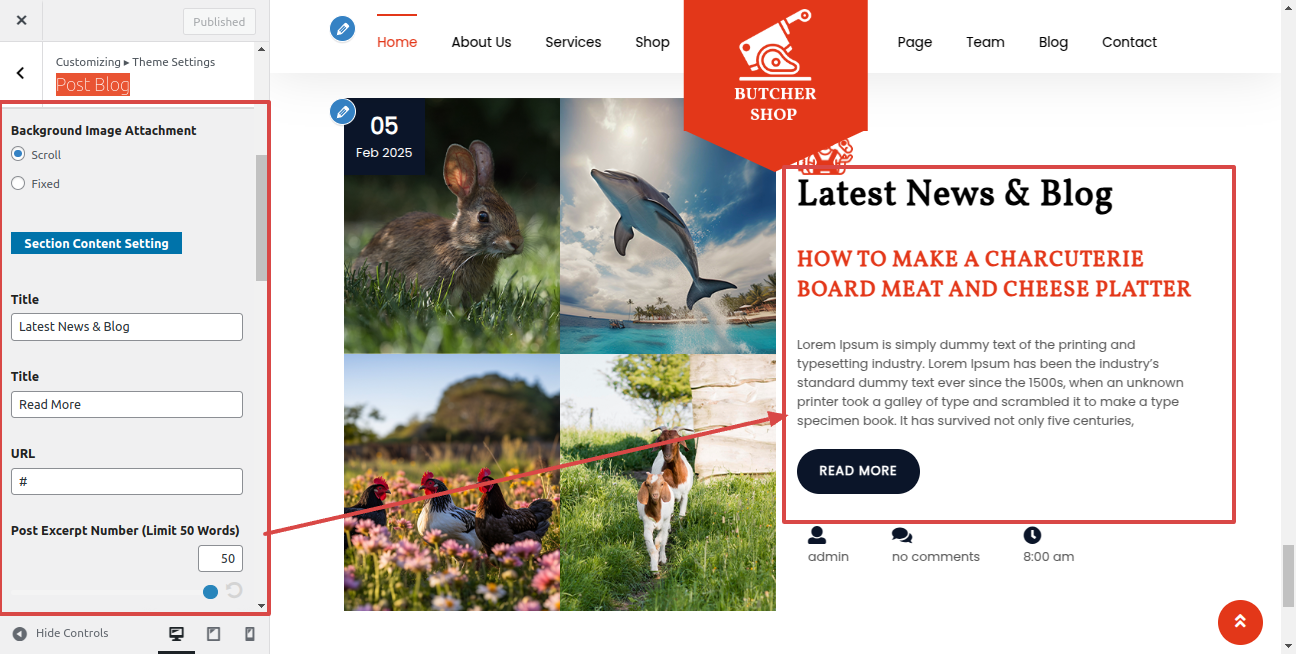This screenshot has width=1296, height=654.
Task: Open the About Us menu item
Action: [x=481, y=42]
